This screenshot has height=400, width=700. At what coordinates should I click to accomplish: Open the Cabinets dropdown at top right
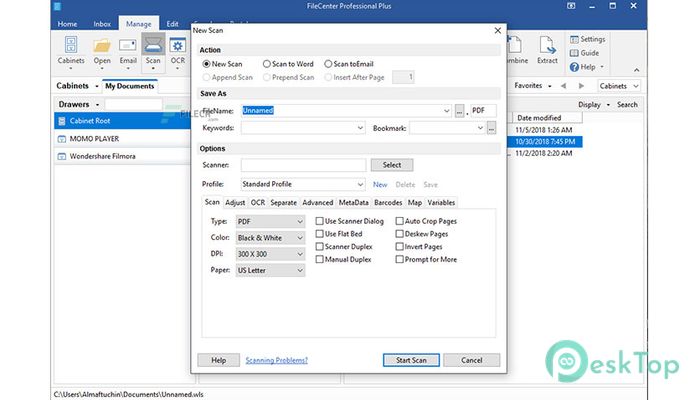(x=619, y=86)
